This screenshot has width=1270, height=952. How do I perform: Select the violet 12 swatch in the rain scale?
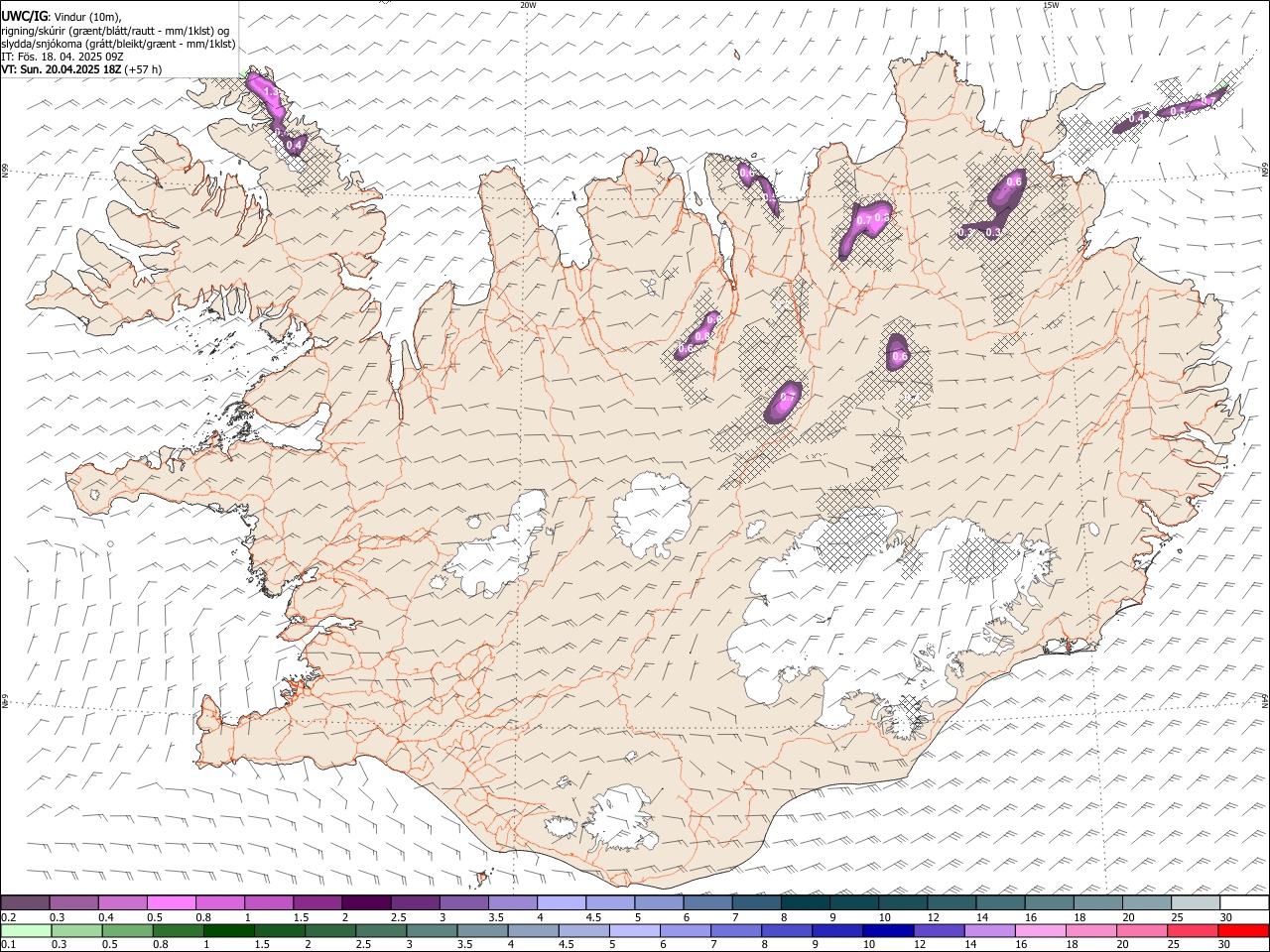(939, 930)
